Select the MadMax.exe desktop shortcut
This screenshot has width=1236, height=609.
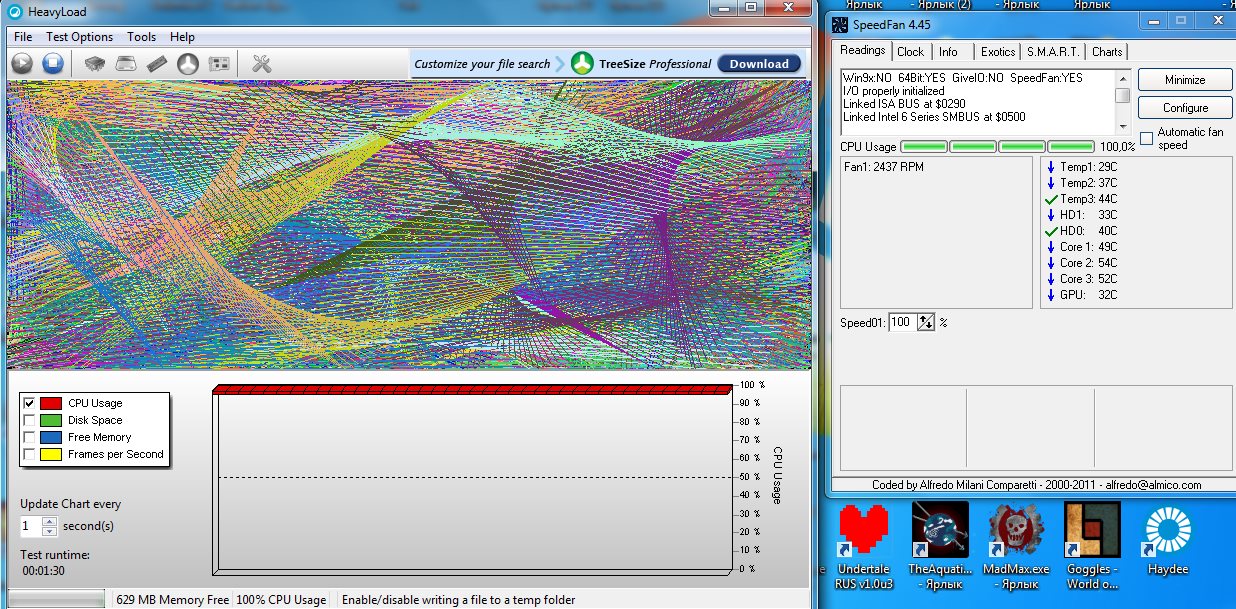(1018, 545)
